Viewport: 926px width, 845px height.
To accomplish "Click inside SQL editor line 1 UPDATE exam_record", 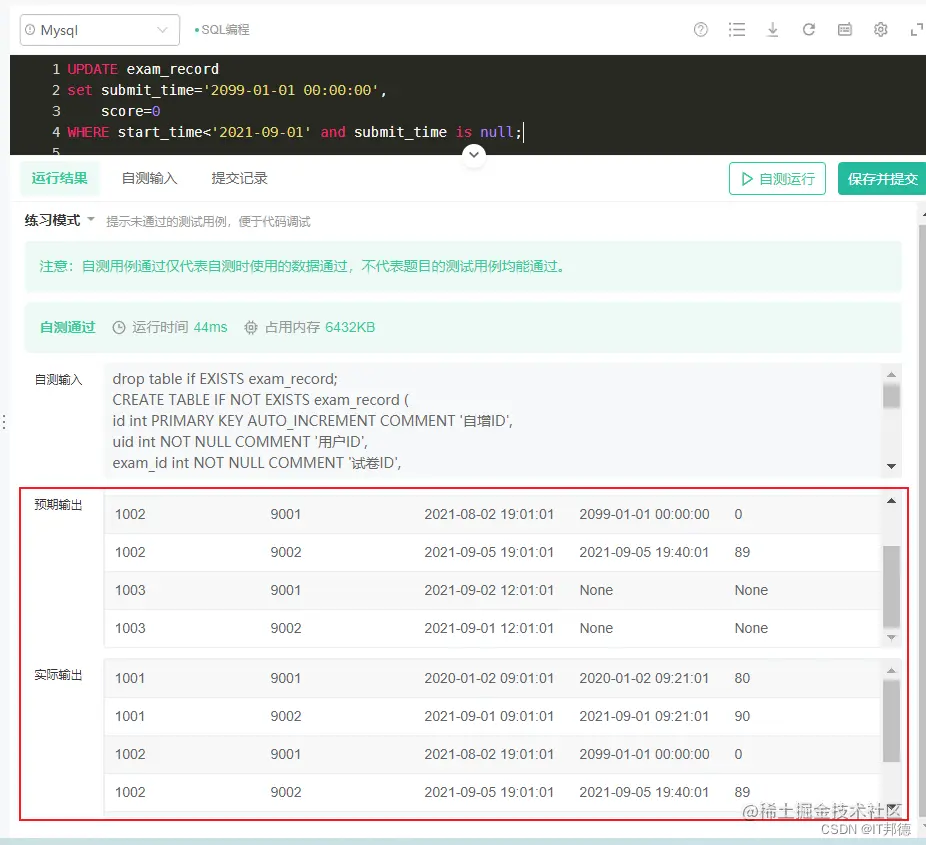I will 143,69.
